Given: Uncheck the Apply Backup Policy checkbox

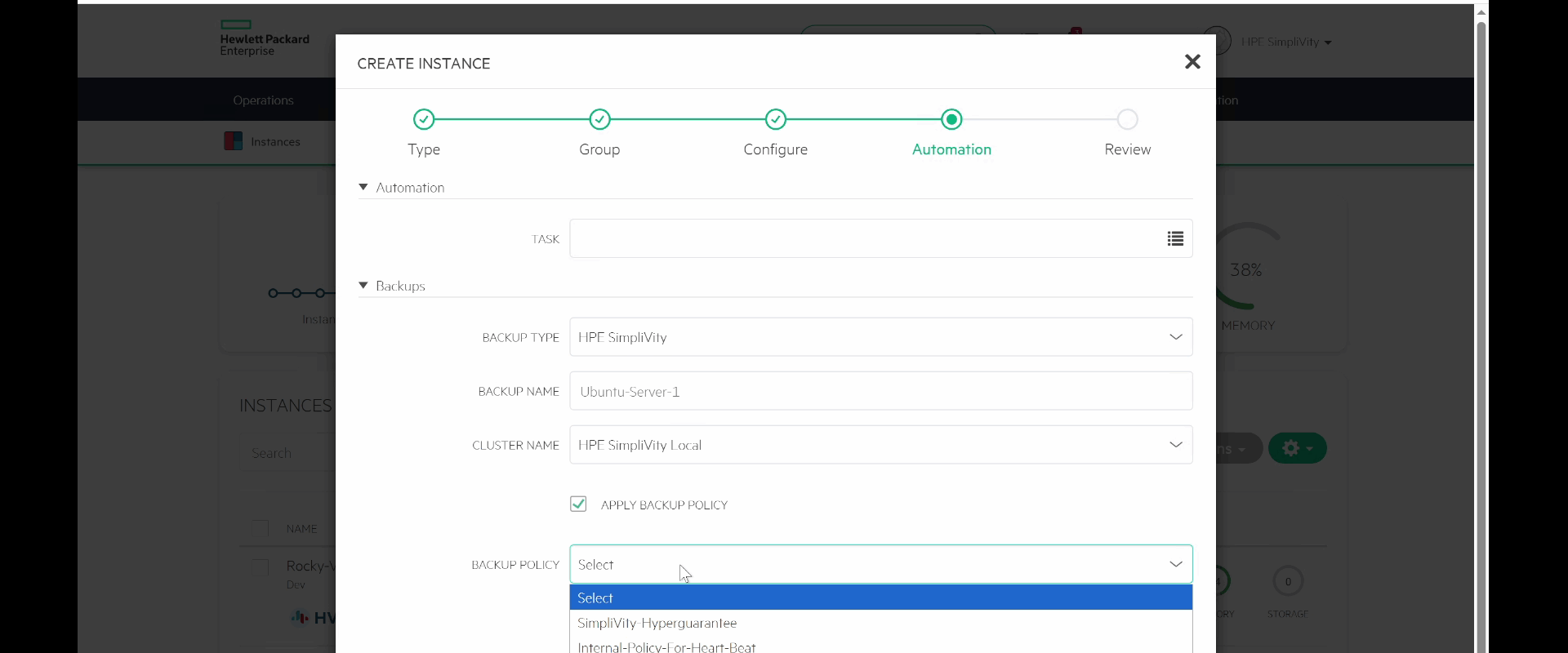Looking at the screenshot, I should [578, 504].
